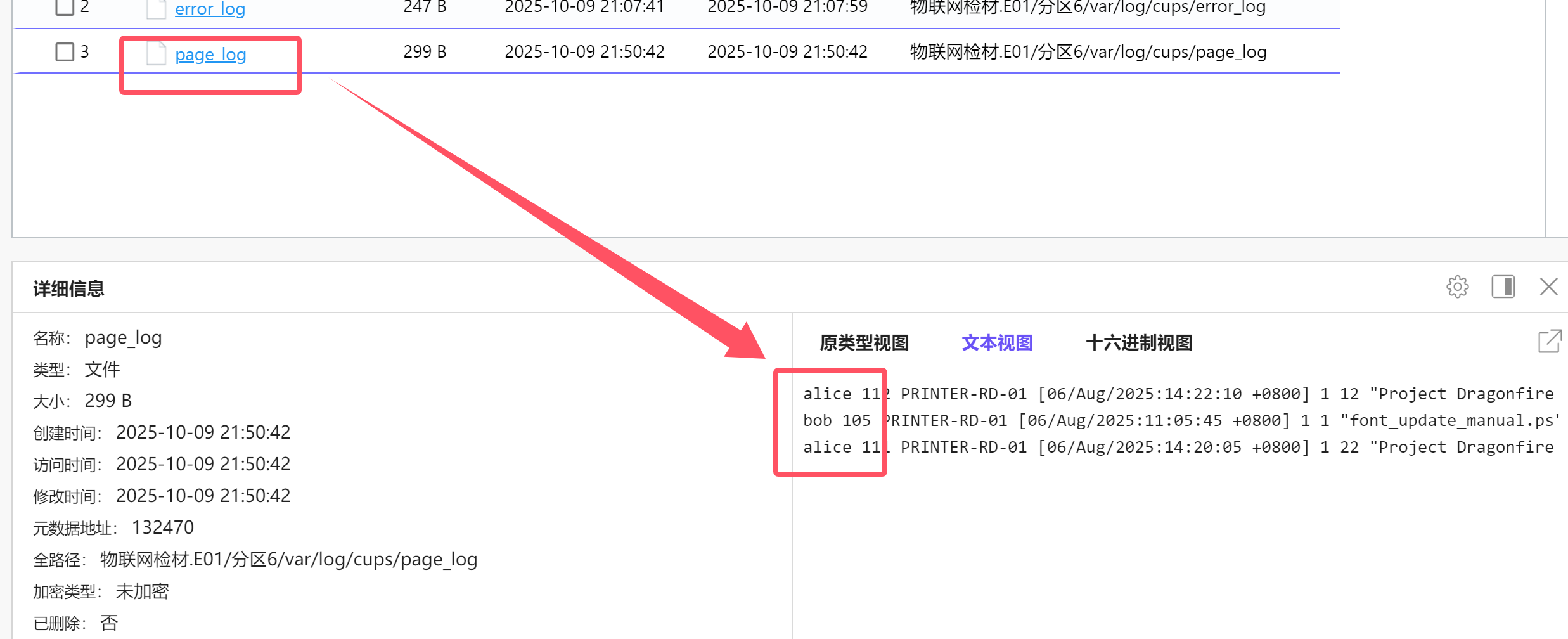Close the 详细信息 panel

point(1548,287)
